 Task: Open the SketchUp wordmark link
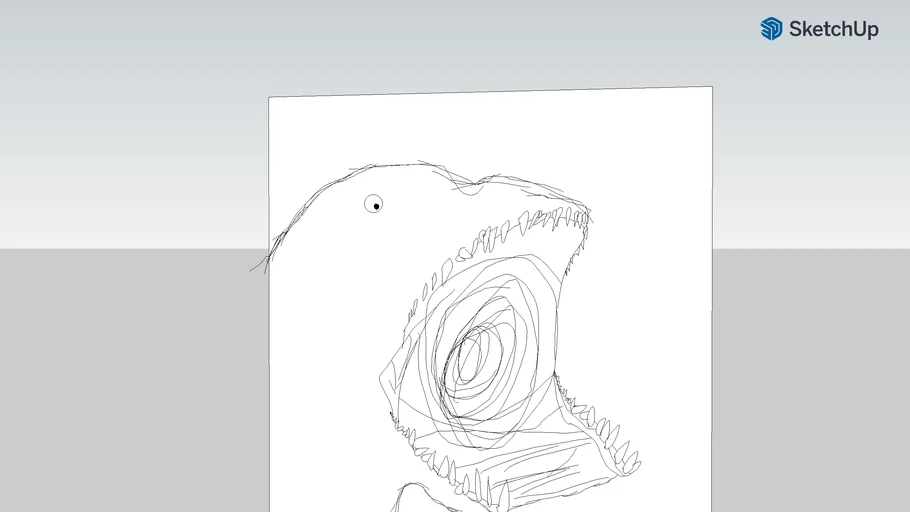coord(833,29)
